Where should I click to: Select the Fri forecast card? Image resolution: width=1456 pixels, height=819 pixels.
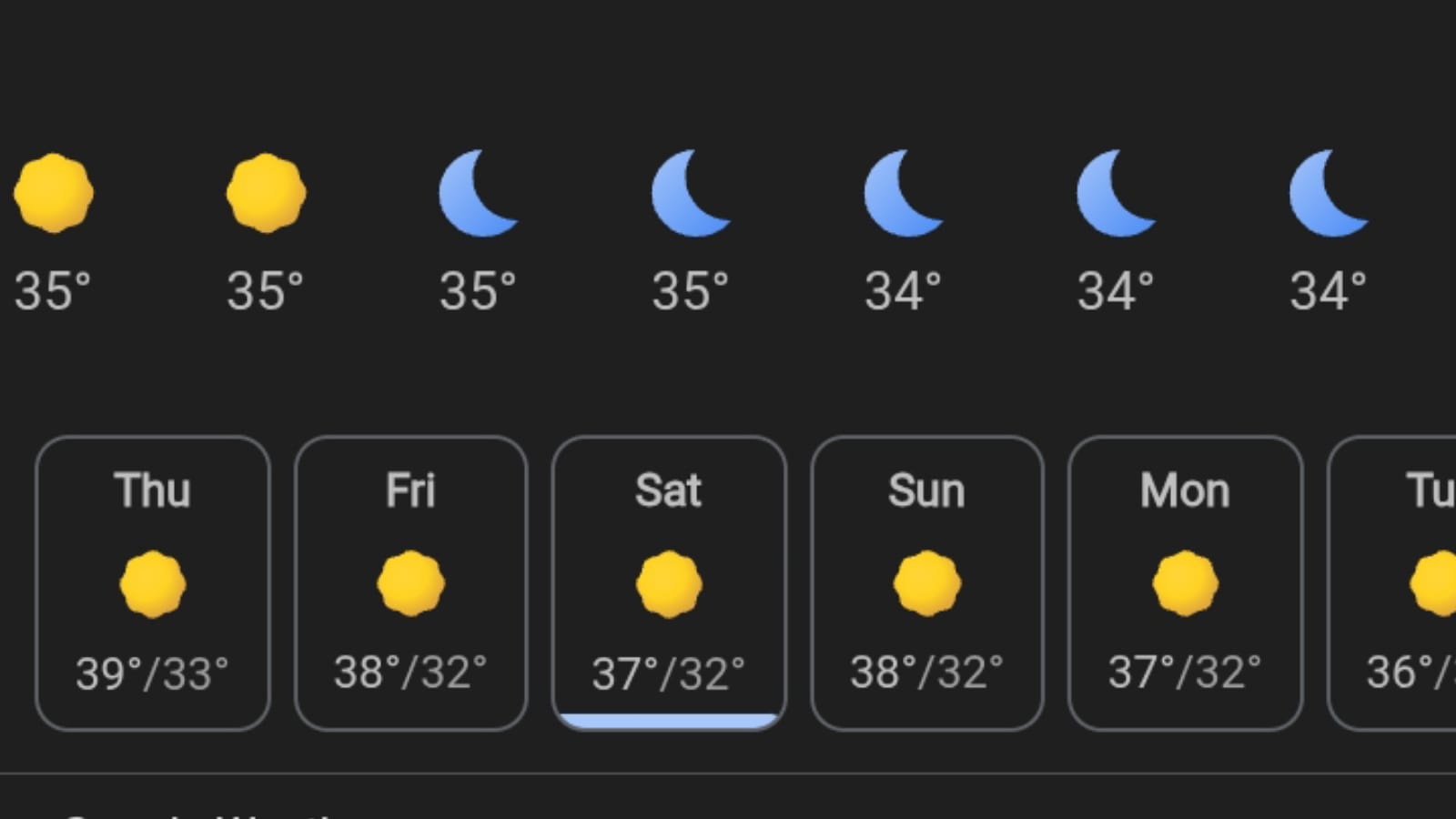[x=410, y=583]
